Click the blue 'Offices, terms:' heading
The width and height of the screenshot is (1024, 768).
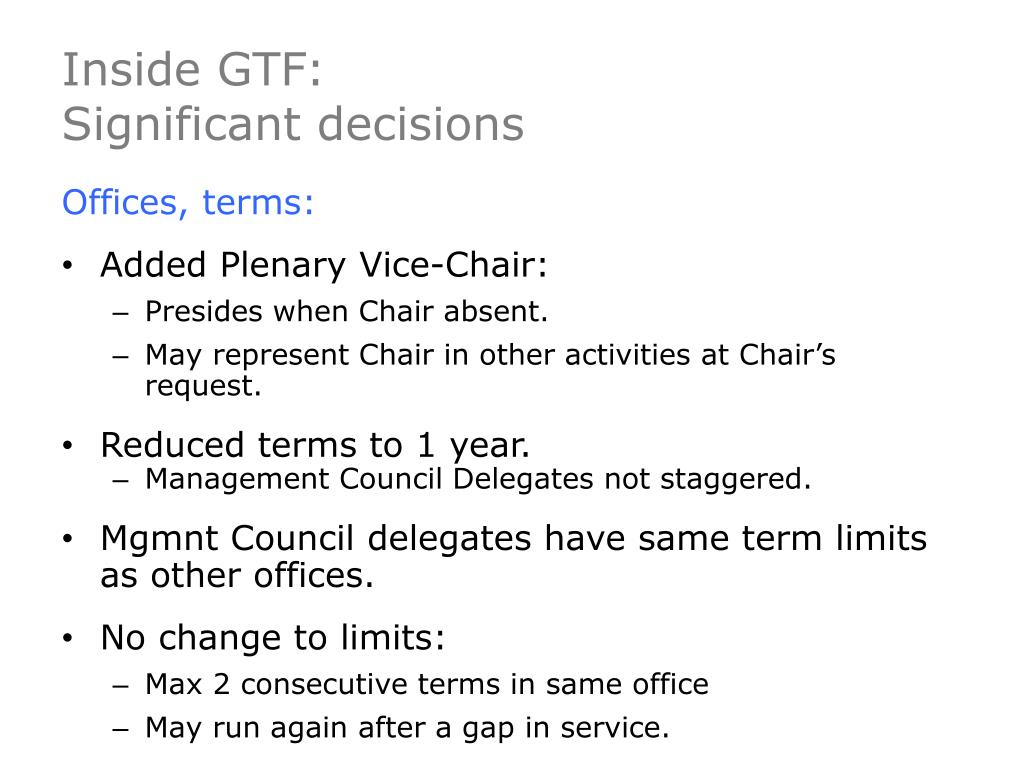coord(188,202)
